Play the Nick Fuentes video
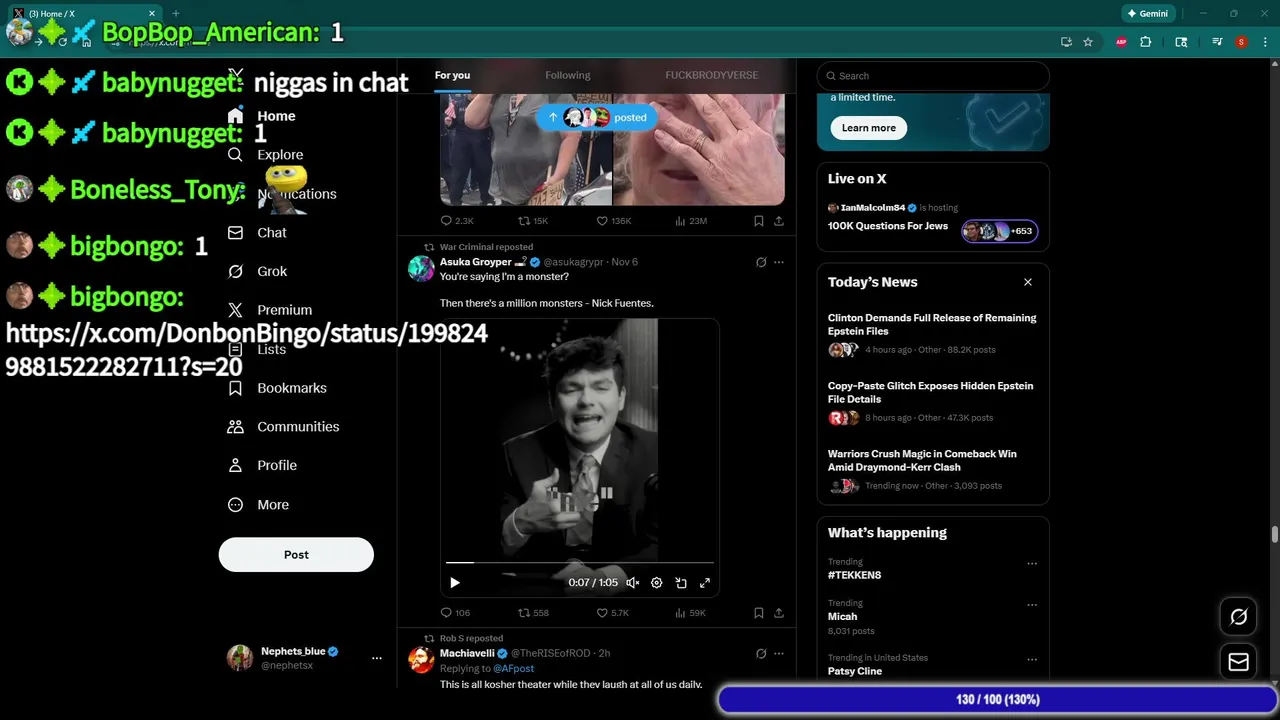This screenshot has width=1280, height=720. [x=455, y=583]
